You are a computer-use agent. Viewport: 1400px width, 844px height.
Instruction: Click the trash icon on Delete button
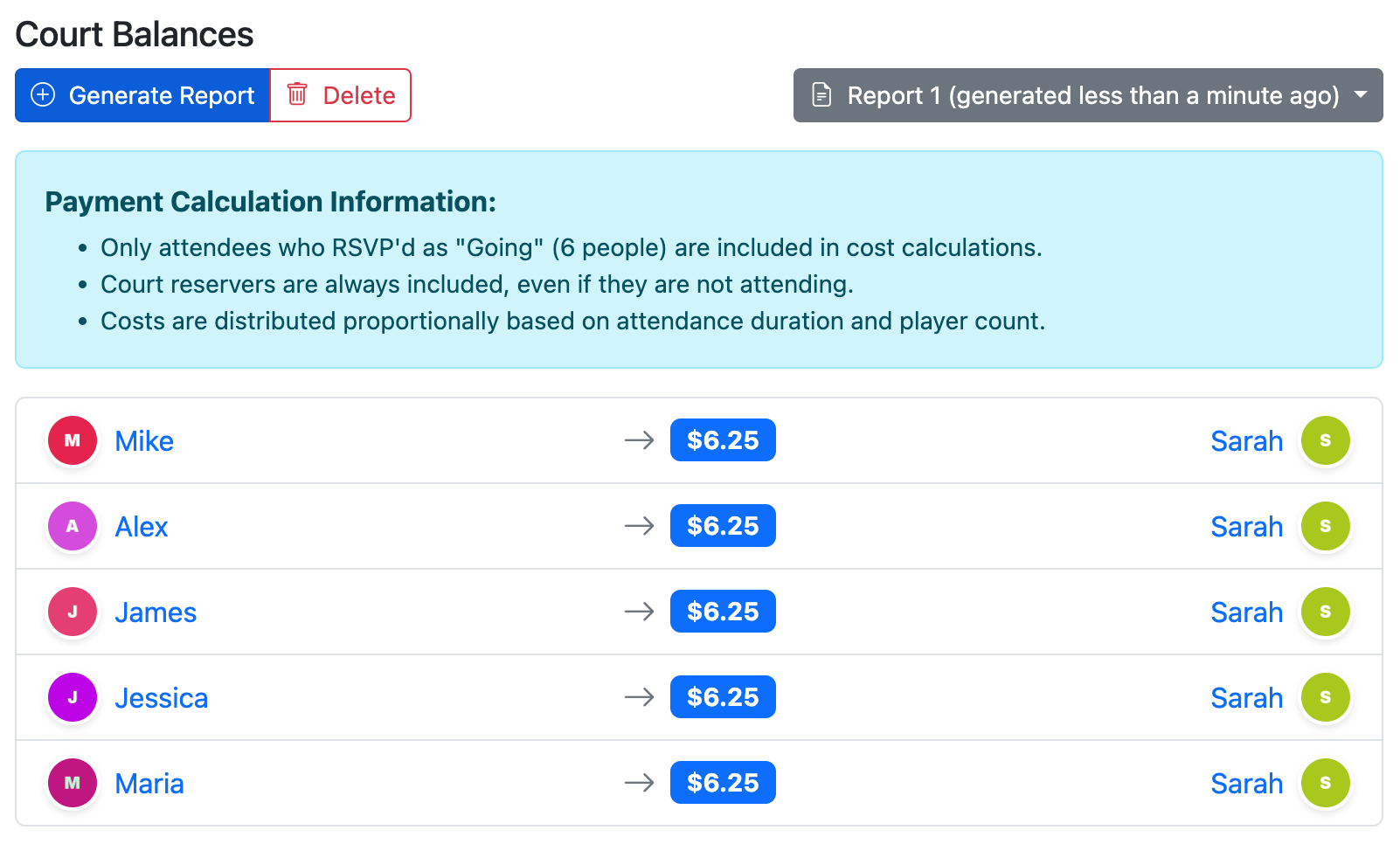pos(297,94)
